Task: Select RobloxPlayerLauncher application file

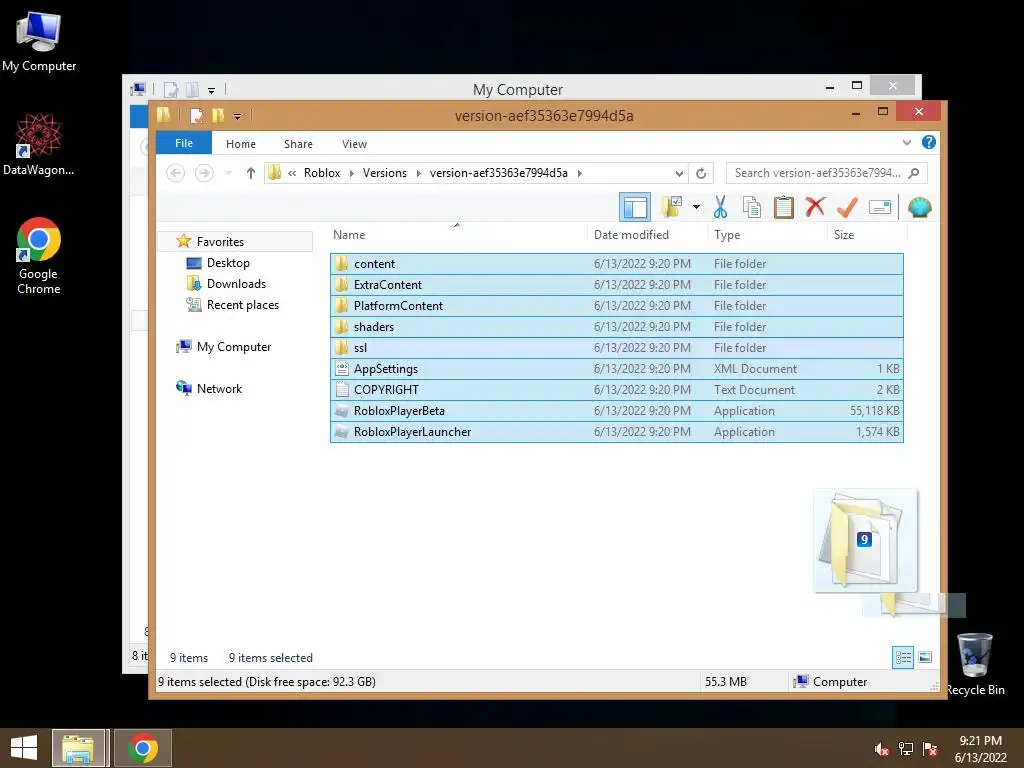Action: 616,432
